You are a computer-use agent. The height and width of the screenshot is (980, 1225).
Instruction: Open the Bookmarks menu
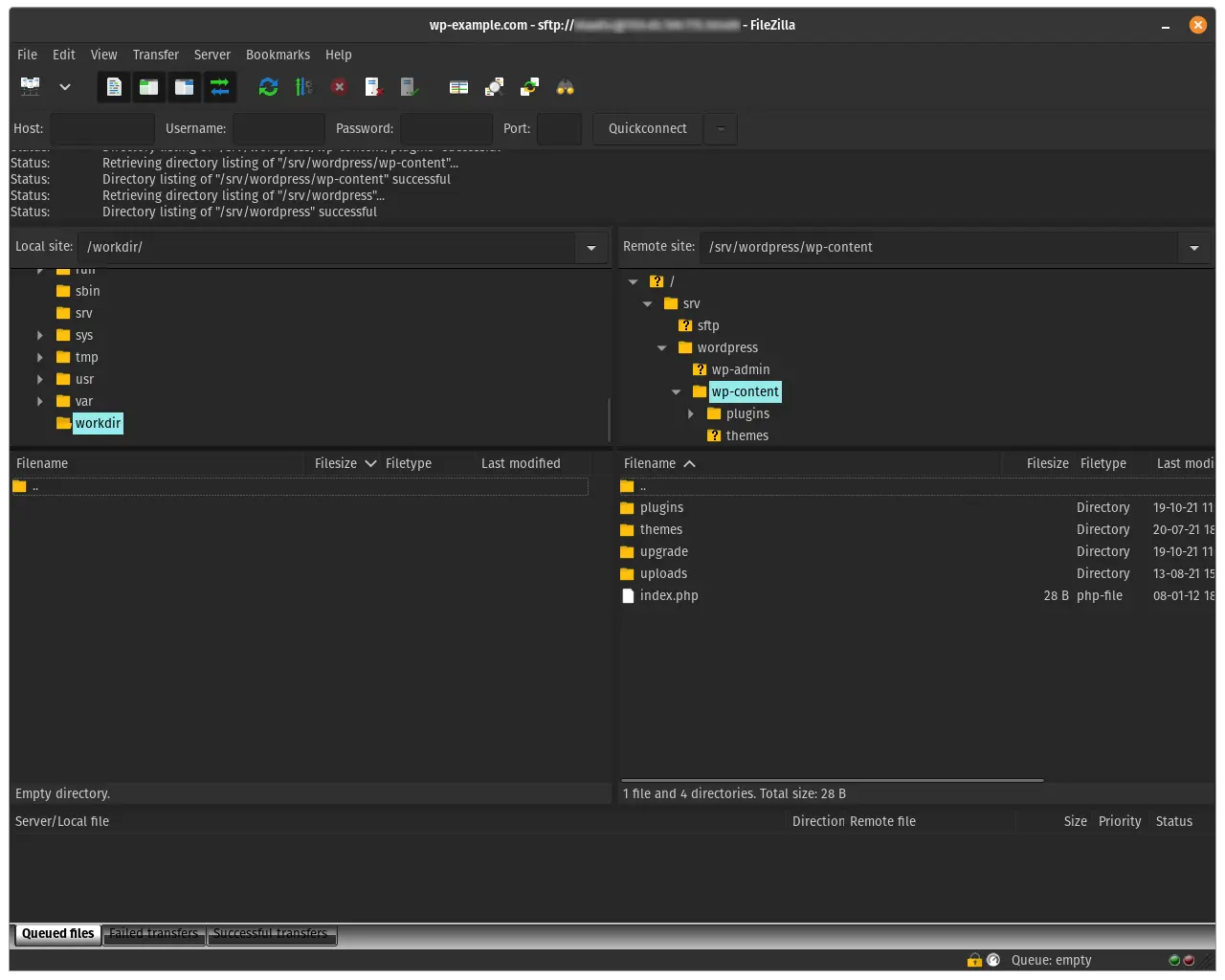(x=278, y=55)
